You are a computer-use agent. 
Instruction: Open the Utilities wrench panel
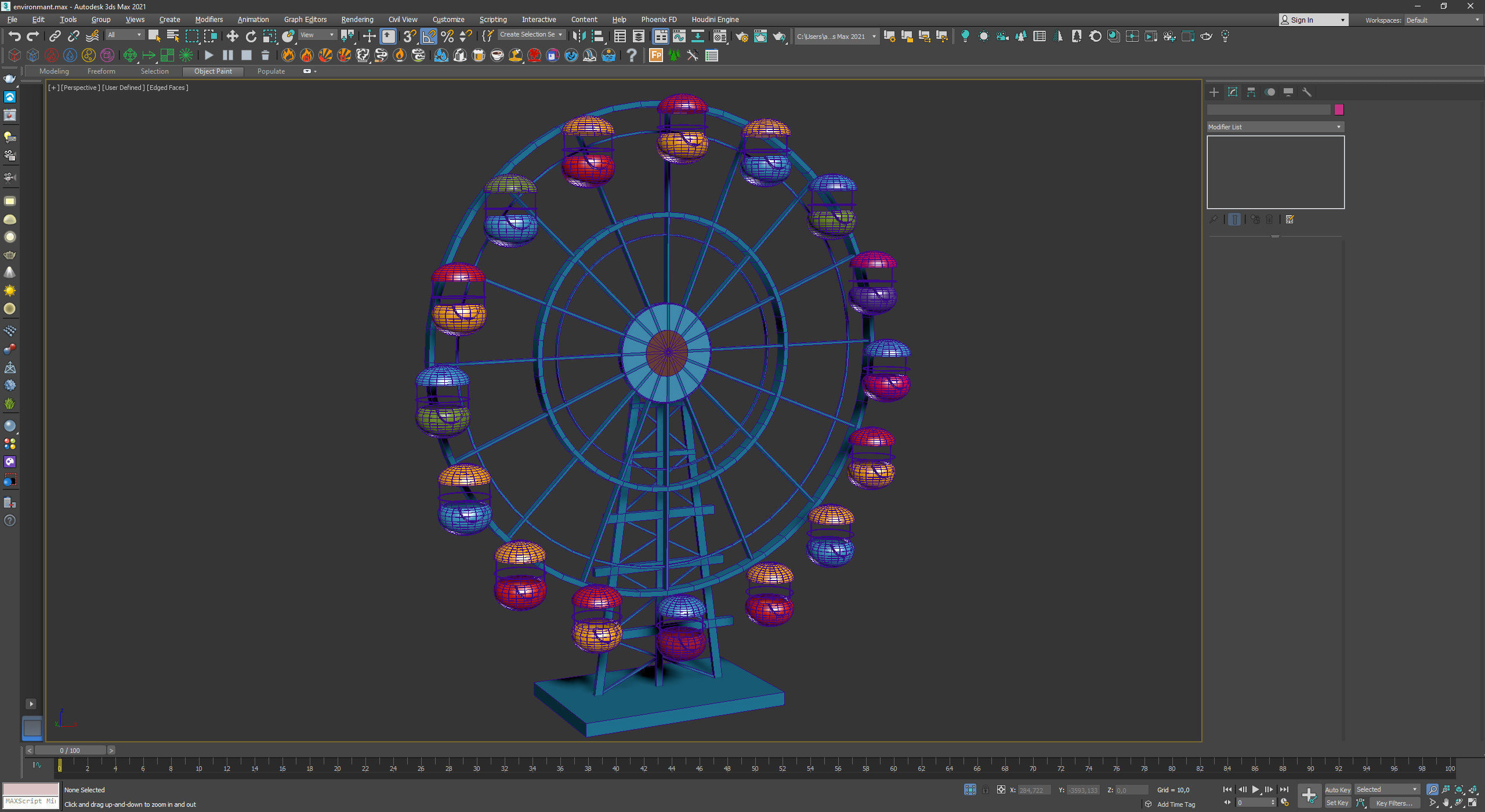coord(1306,92)
